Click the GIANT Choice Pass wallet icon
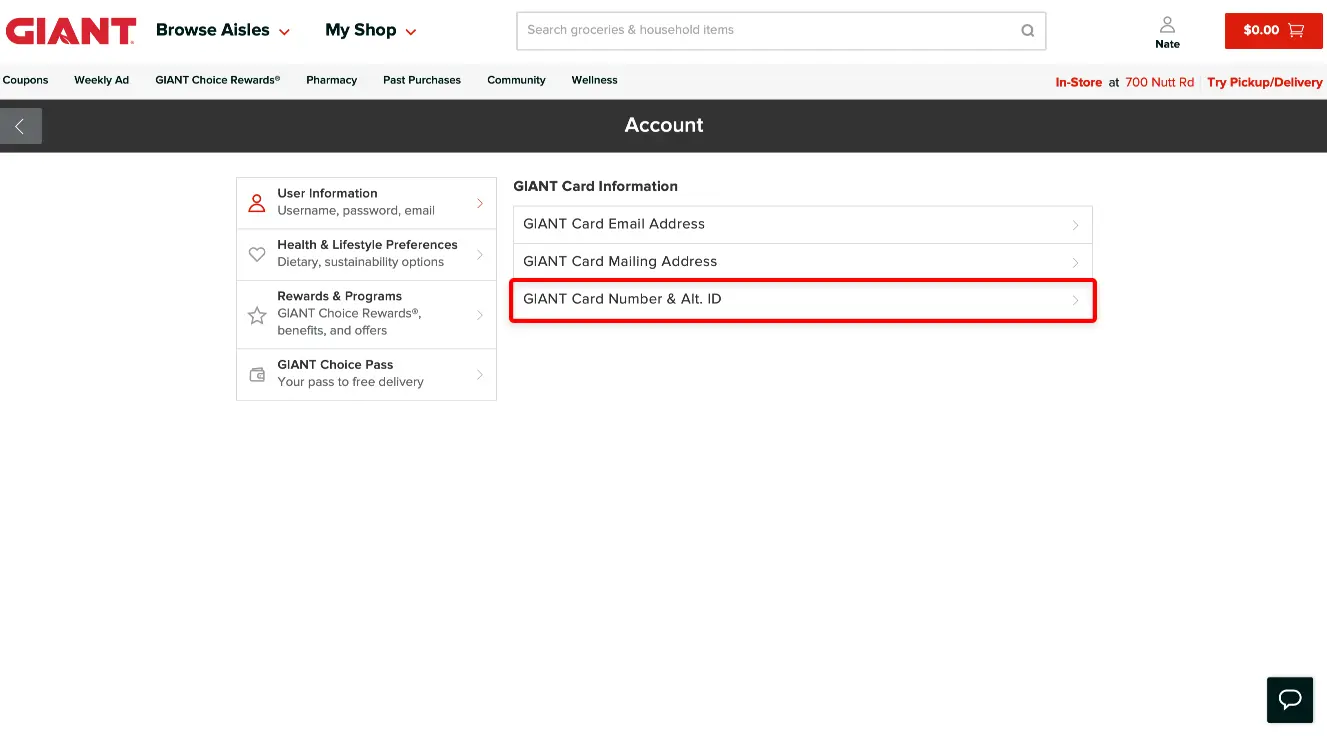 (257, 375)
